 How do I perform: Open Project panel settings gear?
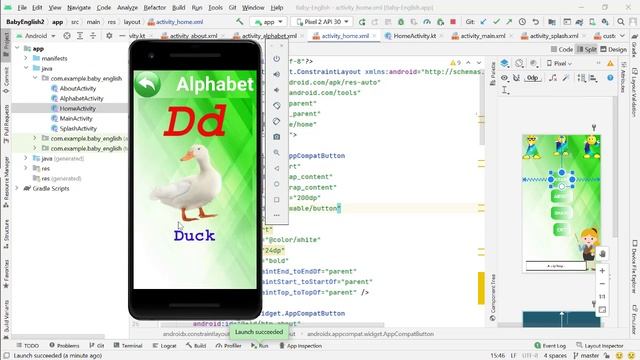[109, 36]
